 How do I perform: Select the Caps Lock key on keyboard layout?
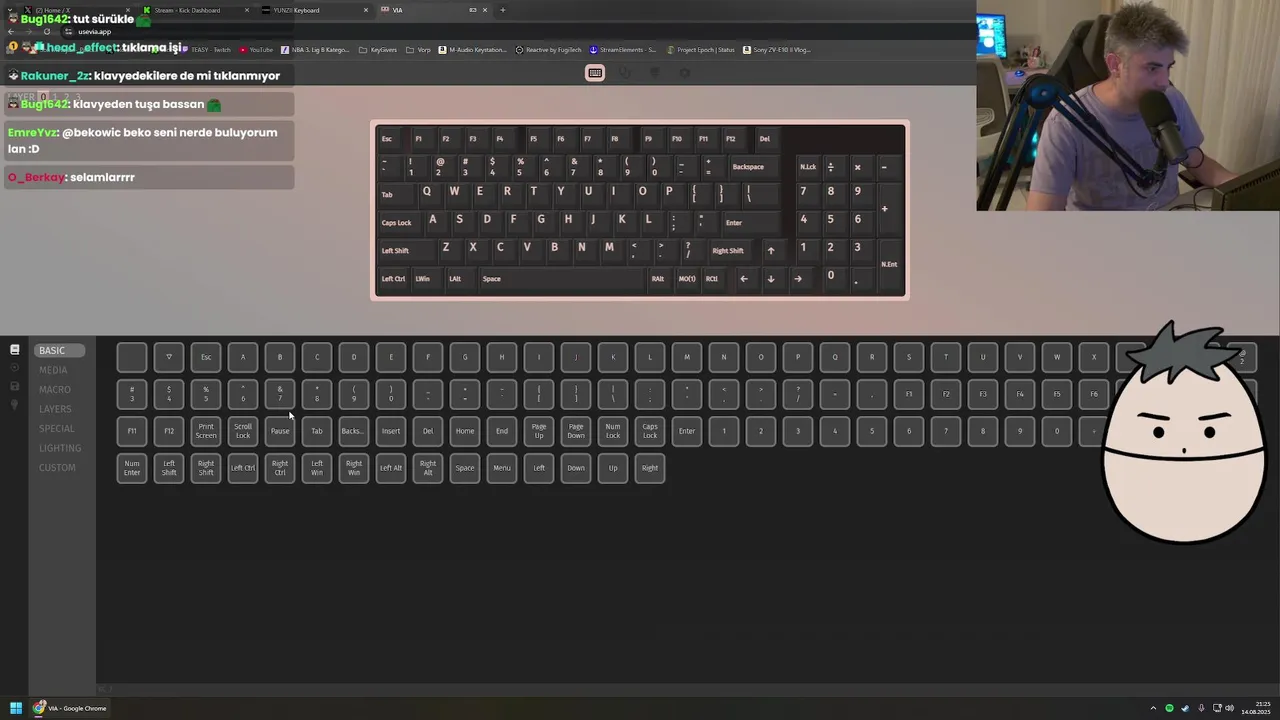tap(402, 223)
